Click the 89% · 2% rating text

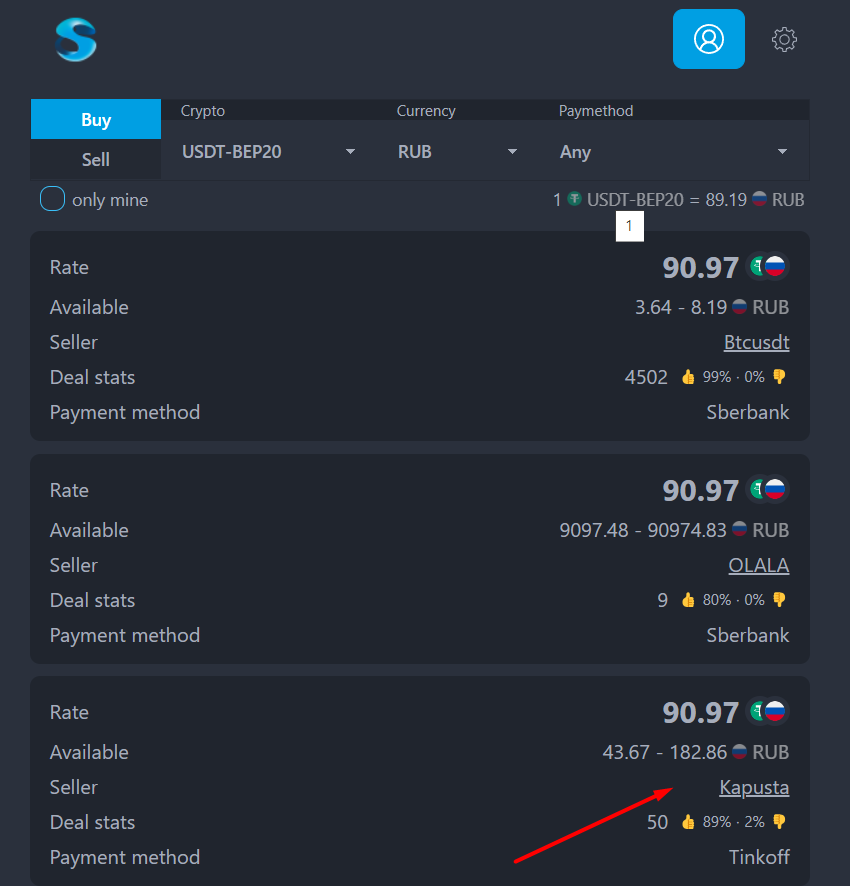click(x=734, y=822)
